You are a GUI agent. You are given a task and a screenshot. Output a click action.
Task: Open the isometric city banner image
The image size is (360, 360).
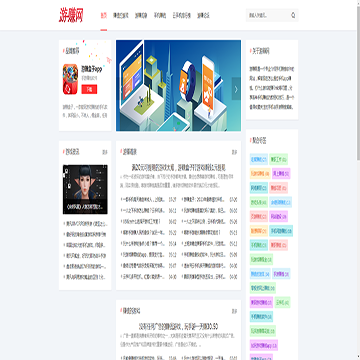click(x=178, y=86)
